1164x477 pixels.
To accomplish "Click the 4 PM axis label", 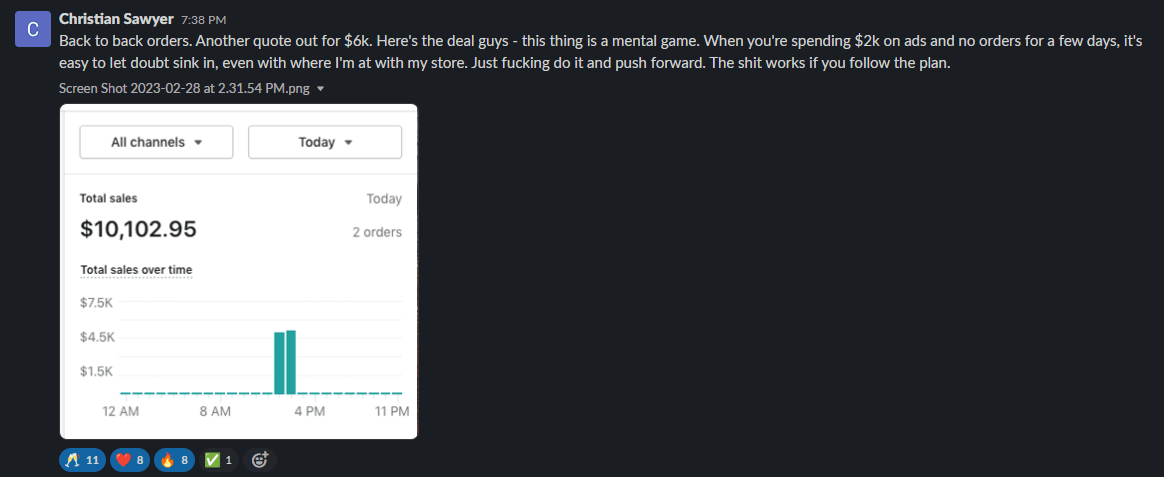I will coord(310,412).
